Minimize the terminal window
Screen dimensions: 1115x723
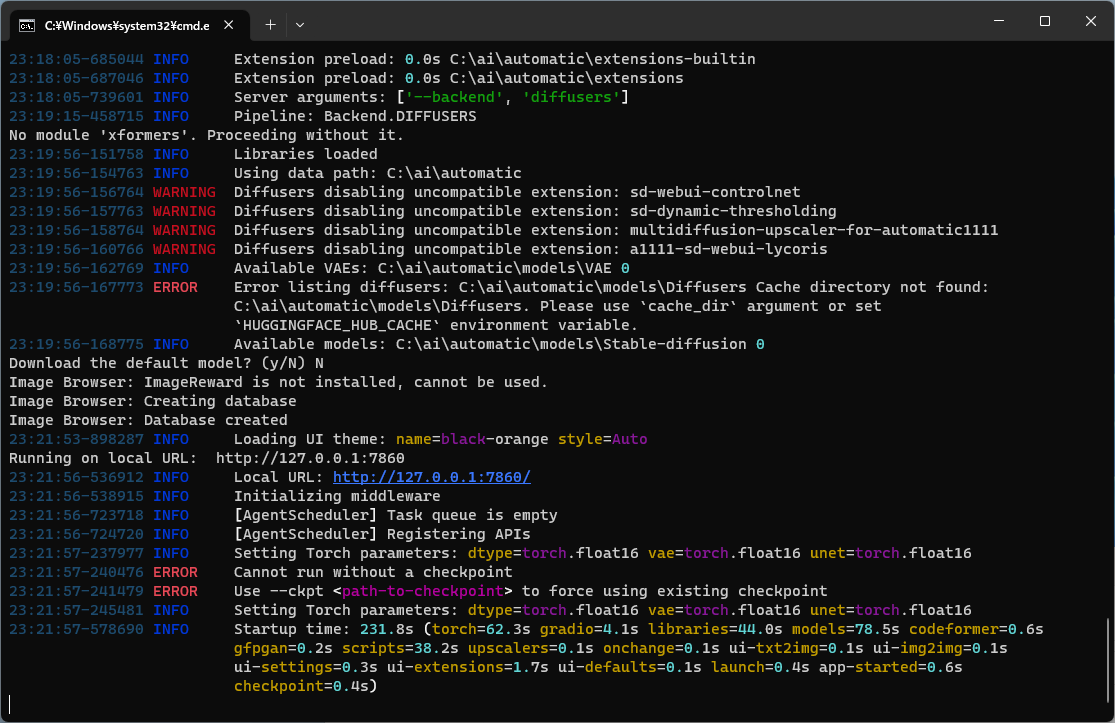point(999,21)
